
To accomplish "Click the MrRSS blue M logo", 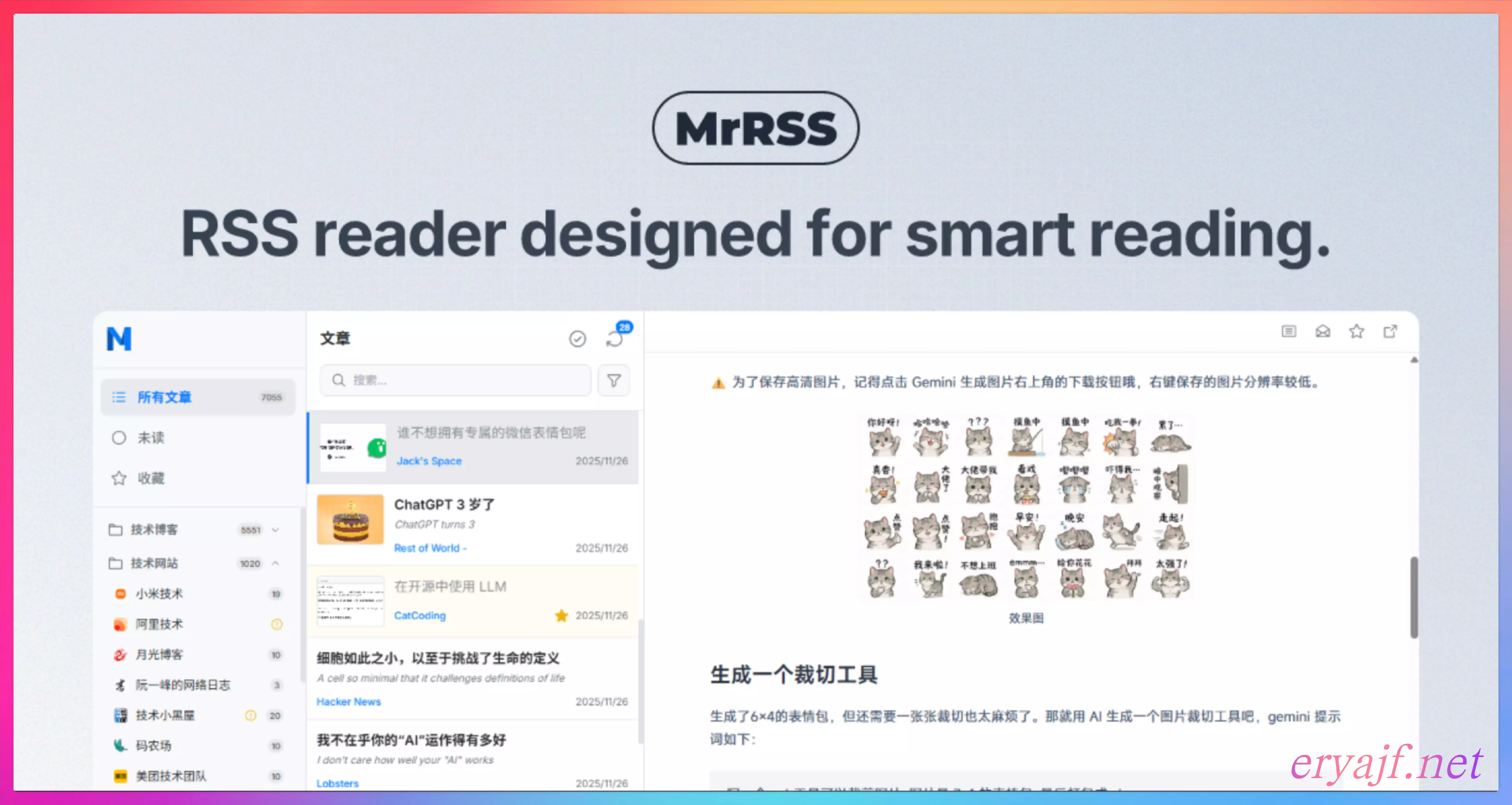I will click(x=119, y=339).
